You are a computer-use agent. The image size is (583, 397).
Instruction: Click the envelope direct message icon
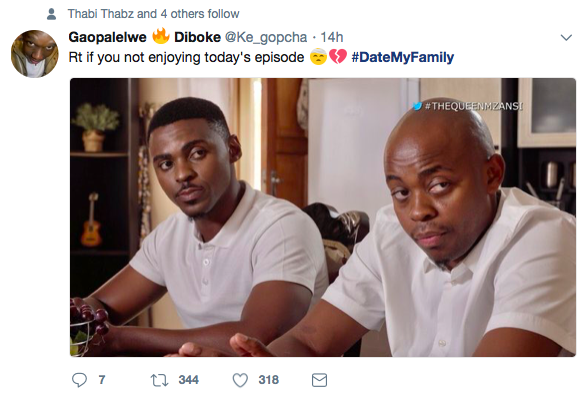pyautogui.click(x=319, y=380)
